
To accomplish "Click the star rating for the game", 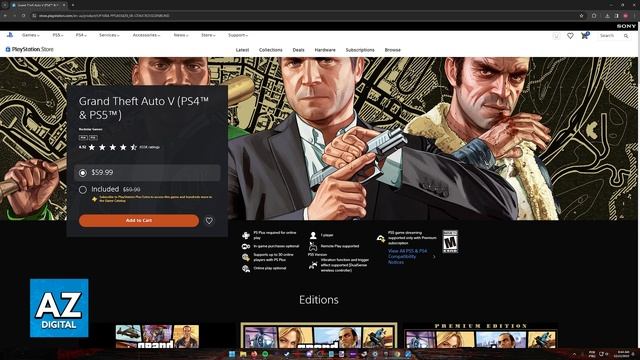I will pos(113,147).
